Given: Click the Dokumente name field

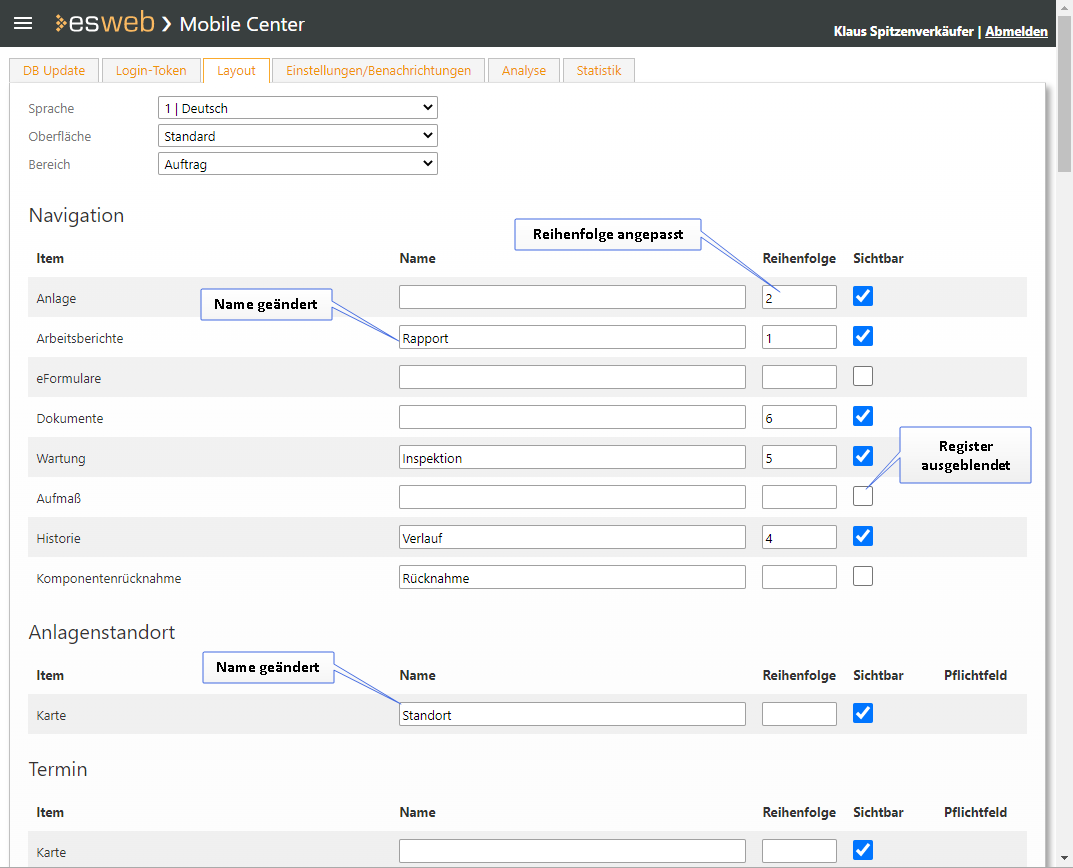Looking at the screenshot, I should click(572, 418).
